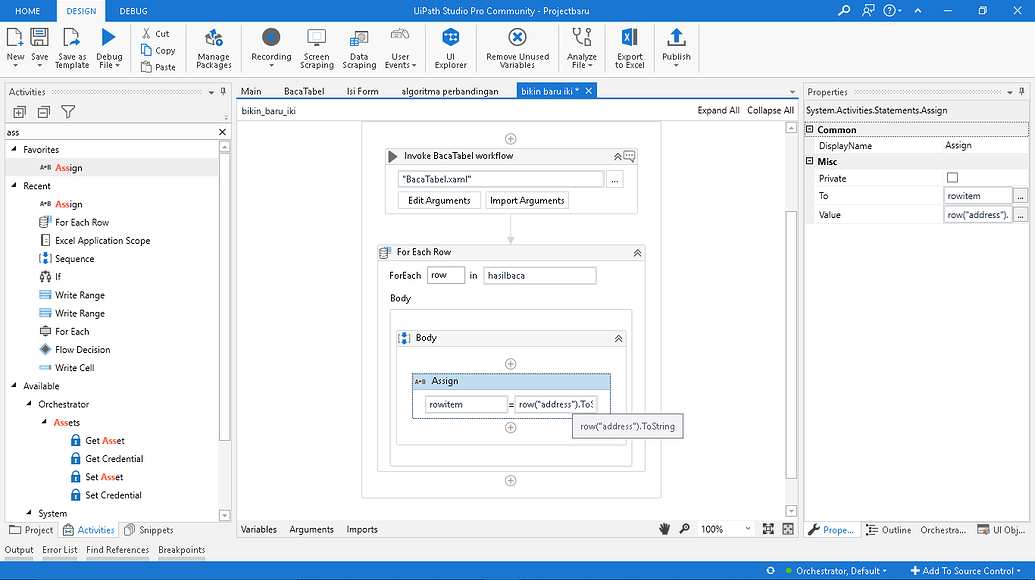Click the Cut scissors icon

tap(147, 33)
